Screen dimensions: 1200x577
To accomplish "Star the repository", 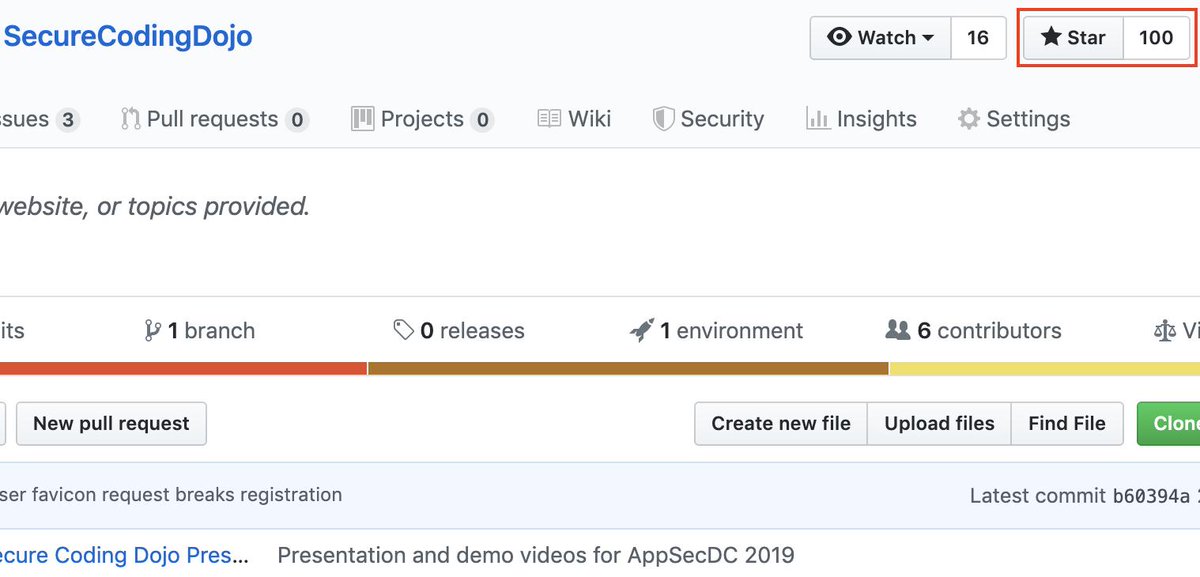I will (x=1074, y=37).
